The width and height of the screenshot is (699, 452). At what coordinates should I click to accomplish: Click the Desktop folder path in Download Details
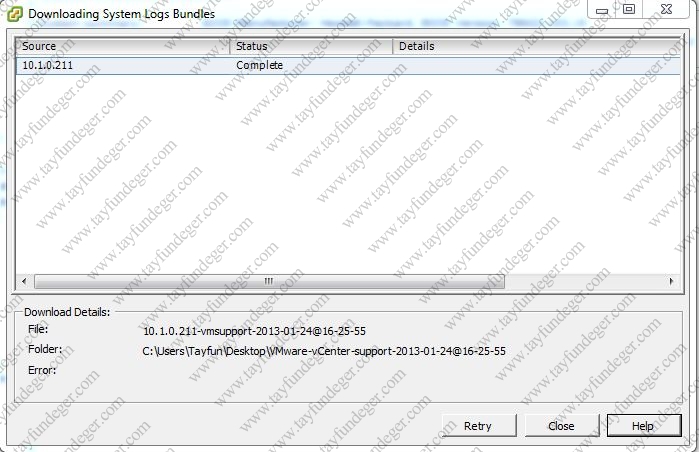[x=324, y=351]
